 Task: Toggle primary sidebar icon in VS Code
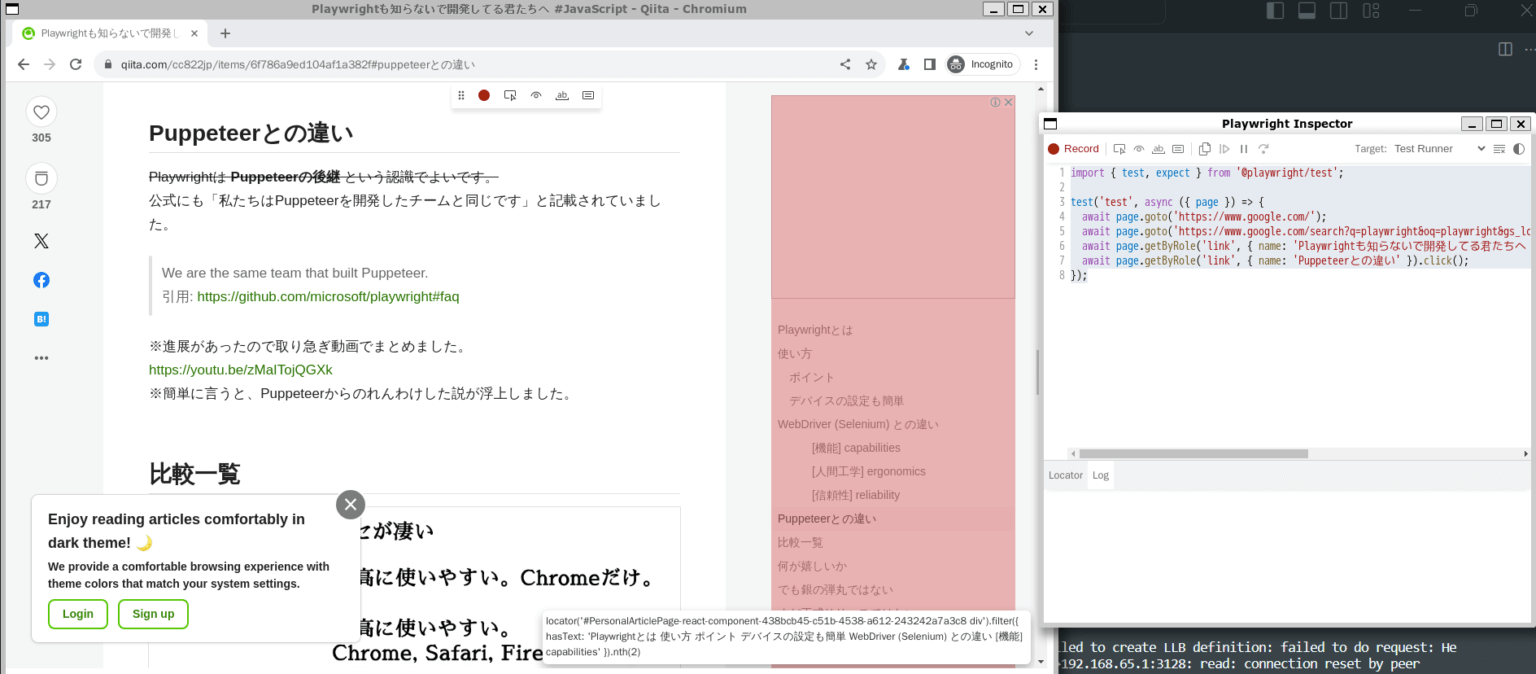point(1275,11)
